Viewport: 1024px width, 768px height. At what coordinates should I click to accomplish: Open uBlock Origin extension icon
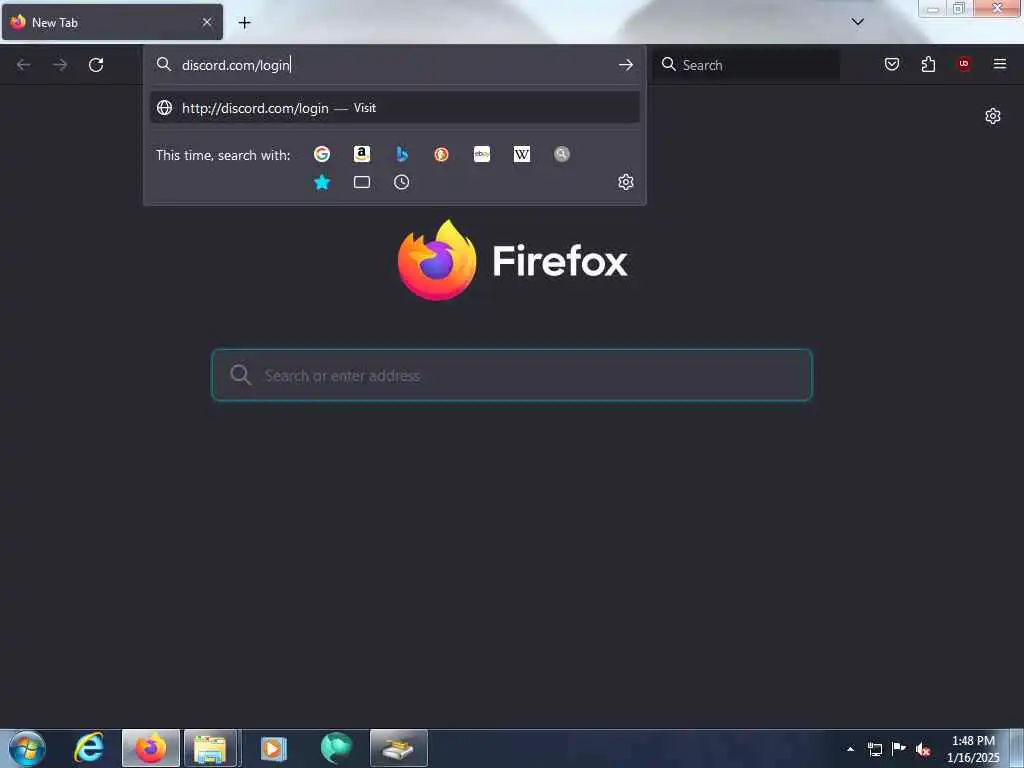[964, 64]
